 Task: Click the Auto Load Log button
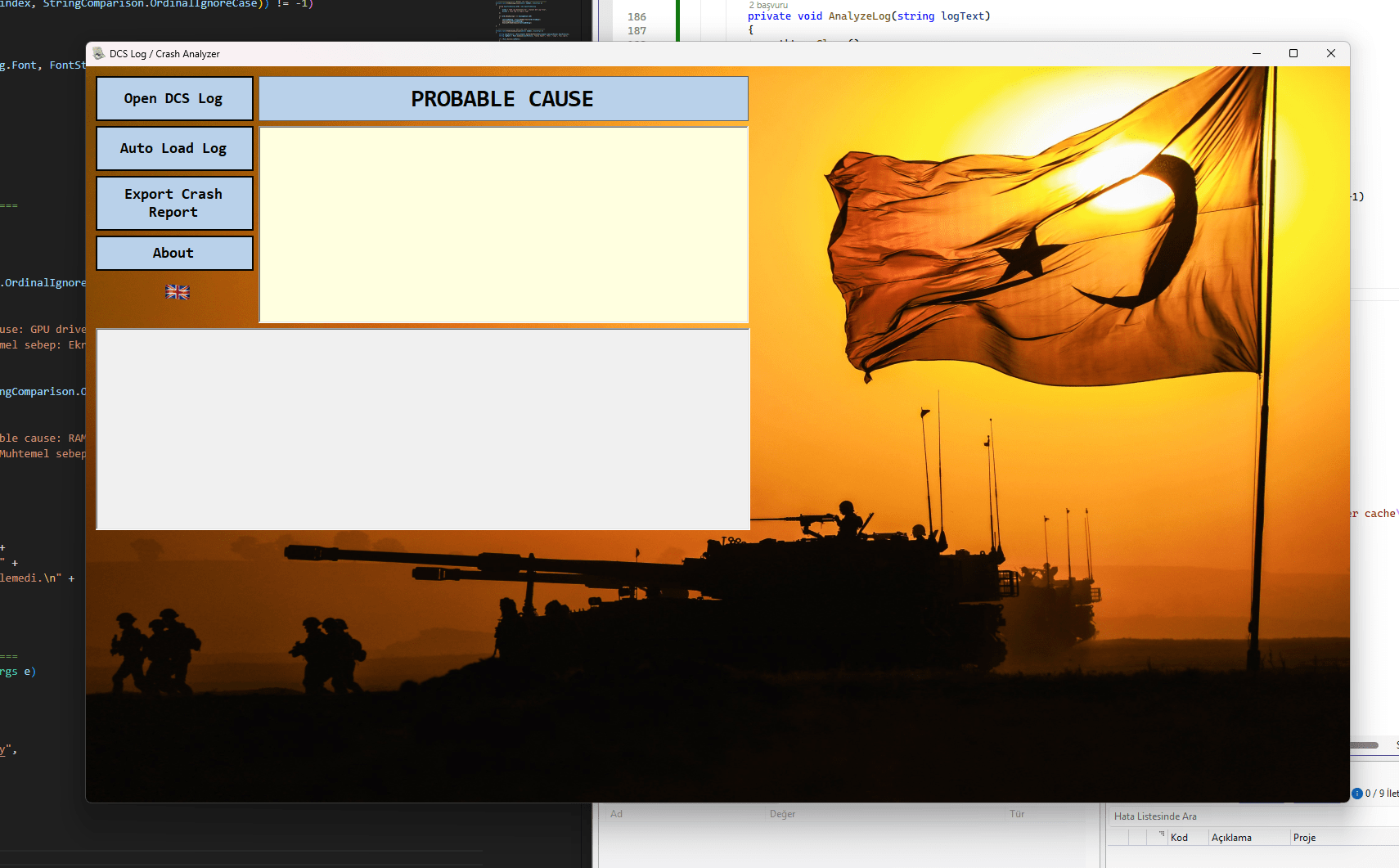click(174, 148)
